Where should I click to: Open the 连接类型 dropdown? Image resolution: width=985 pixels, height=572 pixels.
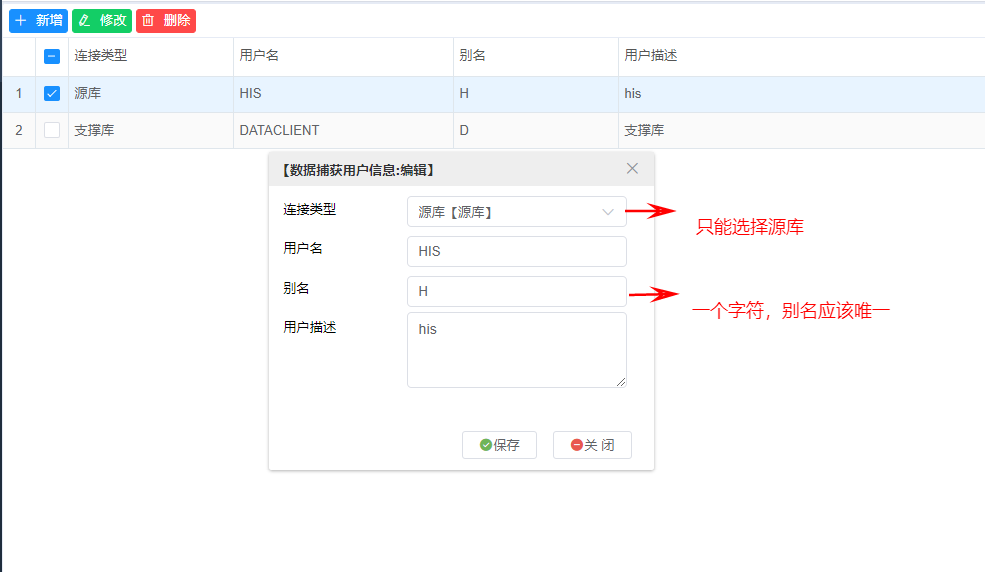click(517, 212)
